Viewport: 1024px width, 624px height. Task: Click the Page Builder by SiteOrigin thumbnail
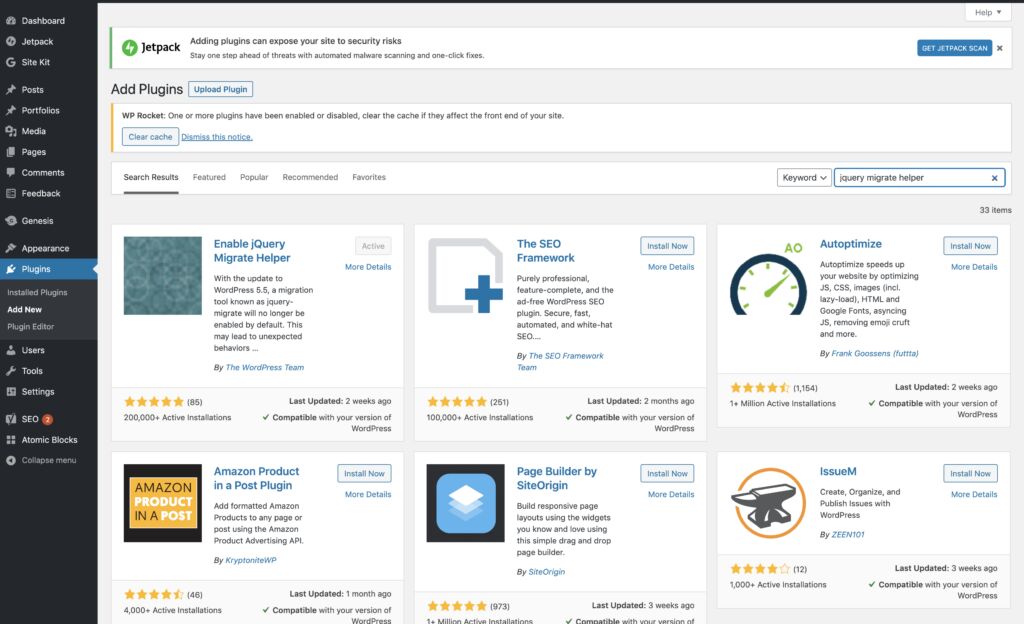click(x=466, y=503)
